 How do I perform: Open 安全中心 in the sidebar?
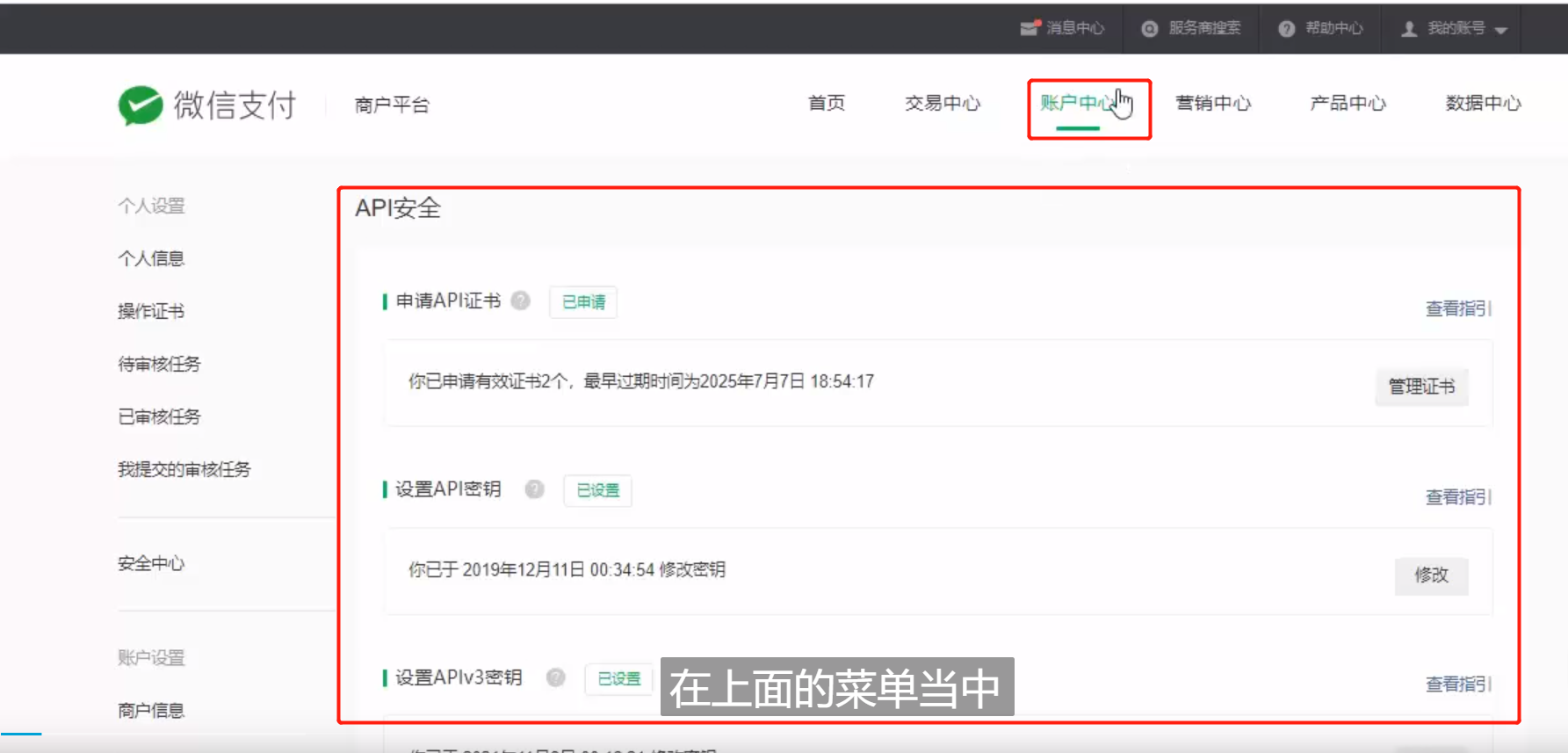(x=151, y=563)
